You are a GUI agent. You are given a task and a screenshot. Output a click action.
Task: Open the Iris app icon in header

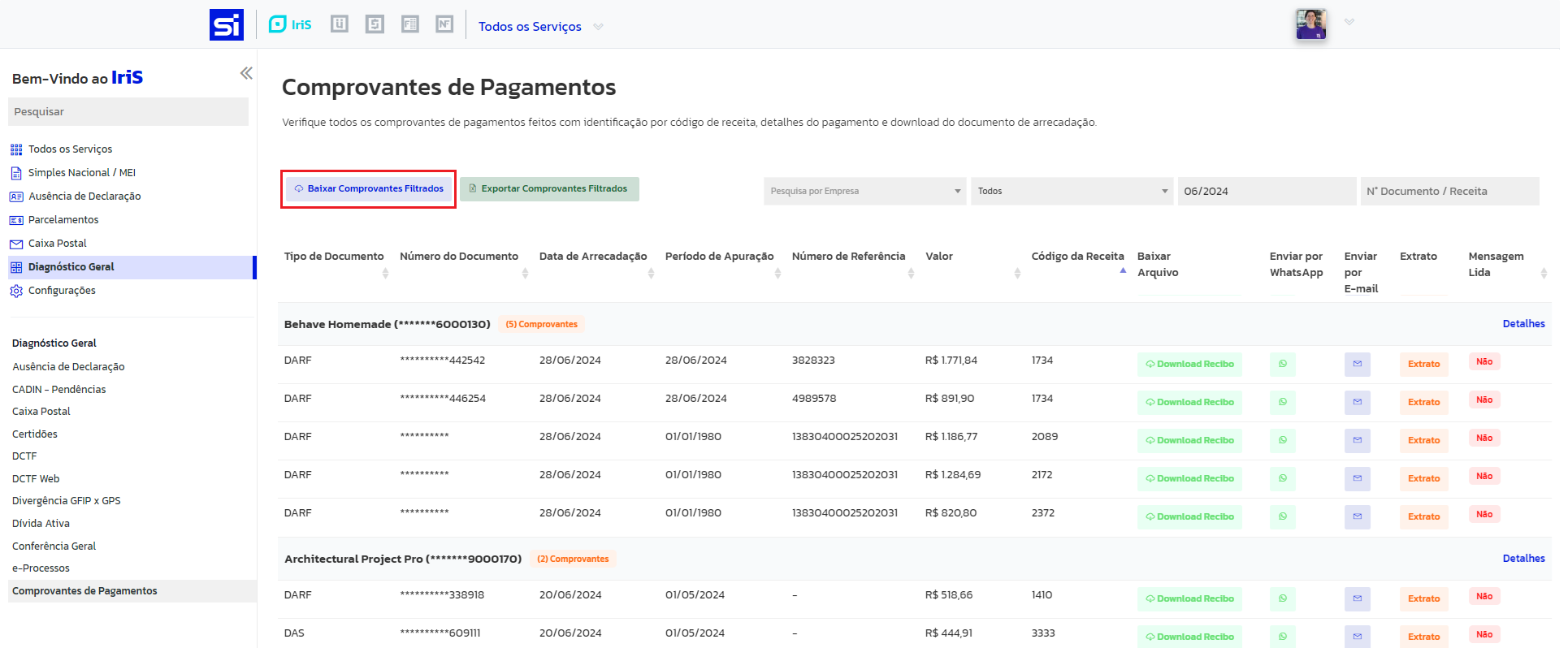pyautogui.click(x=290, y=24)
